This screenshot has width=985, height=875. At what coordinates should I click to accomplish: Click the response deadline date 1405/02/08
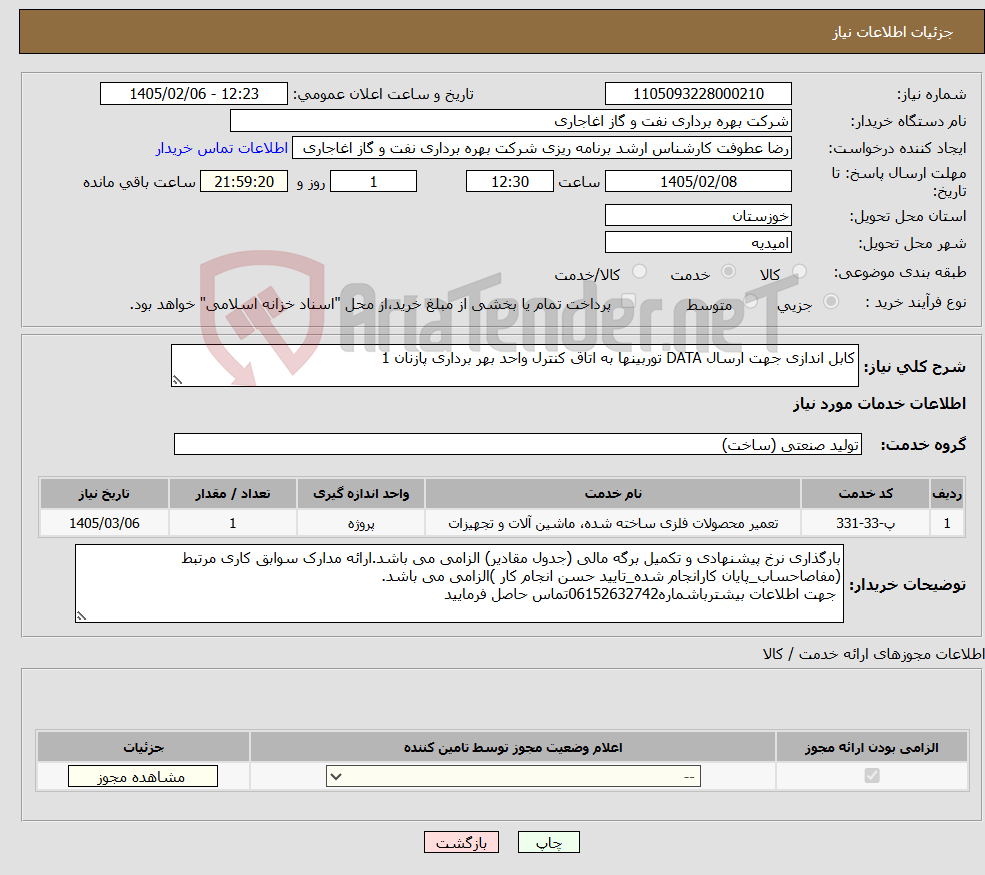698,182
